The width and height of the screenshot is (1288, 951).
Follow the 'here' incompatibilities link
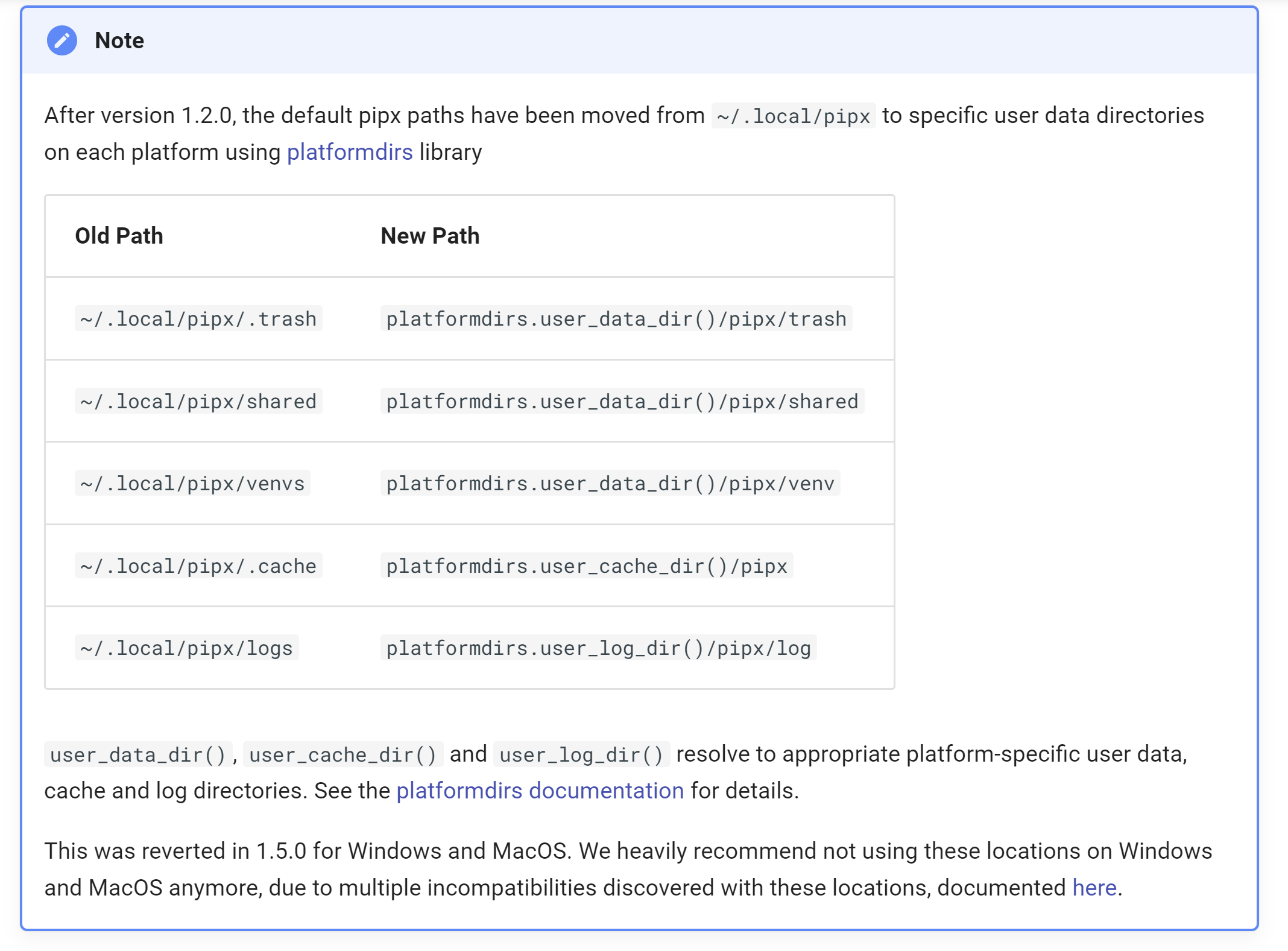click(x=1094, y=888)
